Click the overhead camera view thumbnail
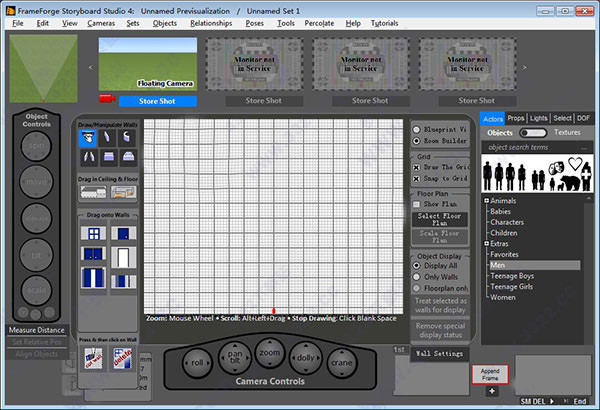Viewport: 600px width, 410px height. 43,69
